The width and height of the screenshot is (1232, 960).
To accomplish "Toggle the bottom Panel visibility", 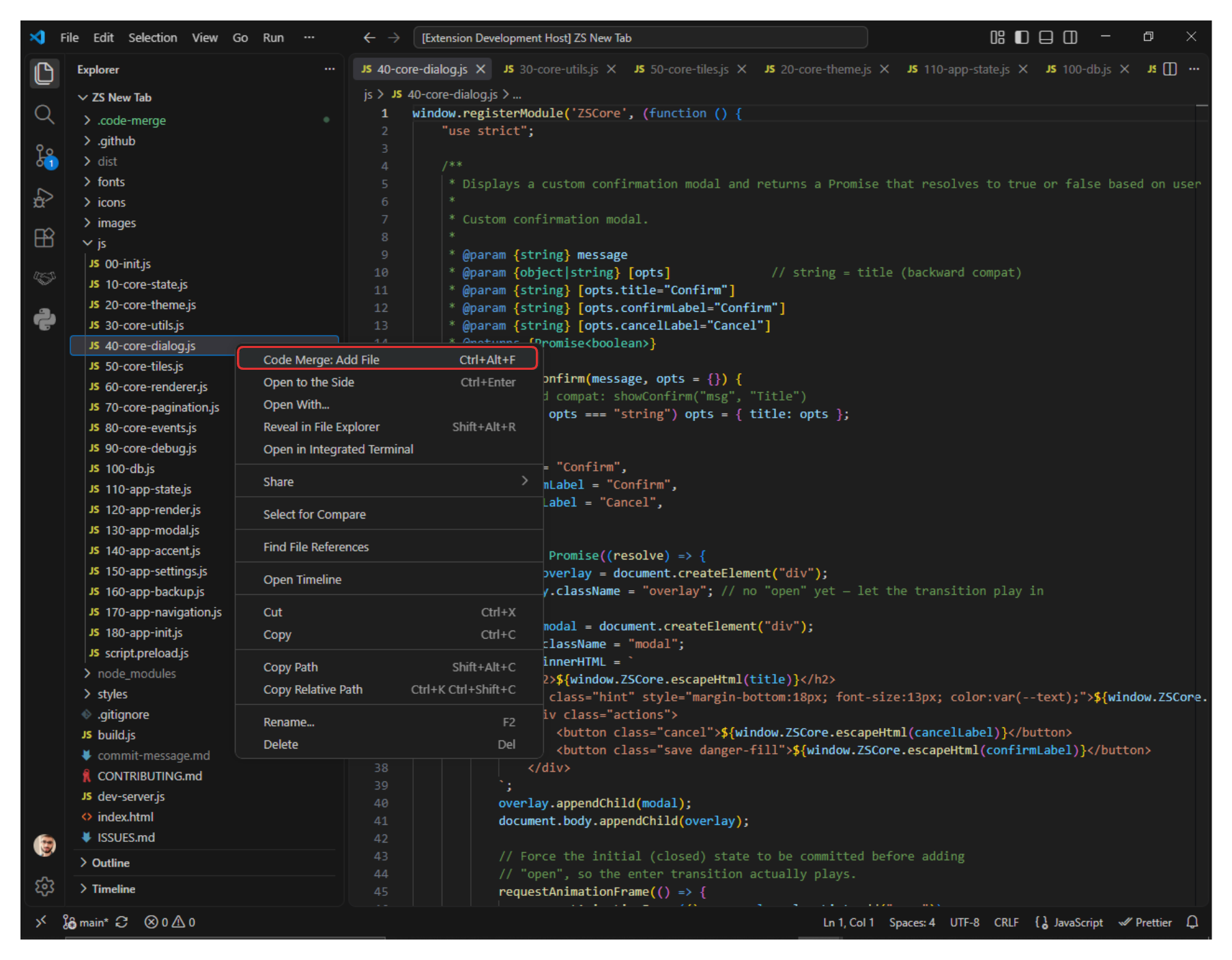I will click(1046, 38).
